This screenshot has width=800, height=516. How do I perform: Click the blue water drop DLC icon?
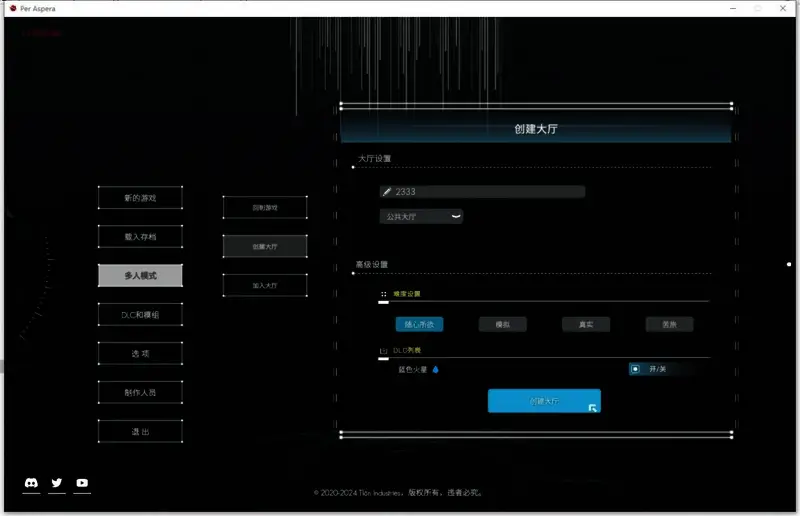point(436,369)
